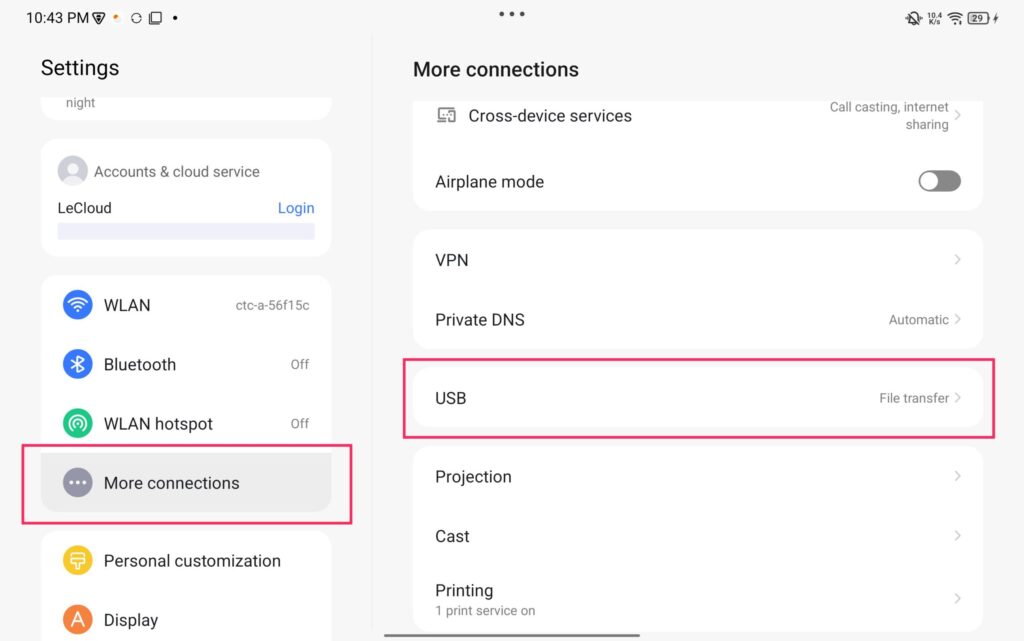Image resolution: width=1024 pixels, height=641 pixels.
Task: Expand the VPN settings chevron
Action: [957, 260]
